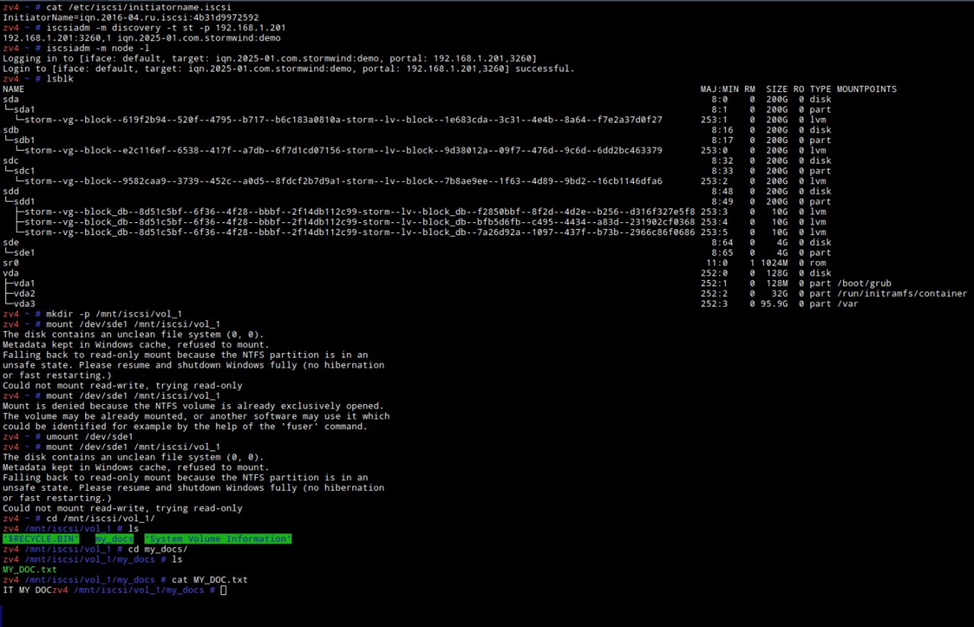Click the '$RECYCLE.BIN' highlighted directory name
The height and width of the screenshot is (627, 974).
[41, 539]
